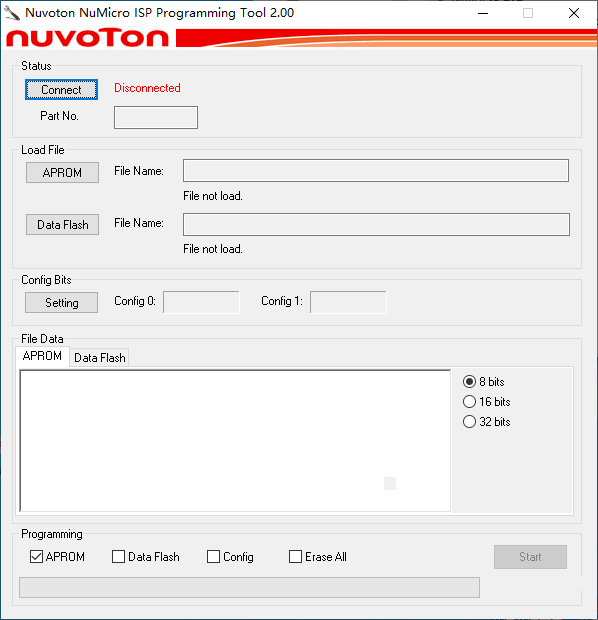Image resolution: width=598 pixels, height=620 pixels.
Task: Click the APROM File Name field
Action: tap(376, 171)
